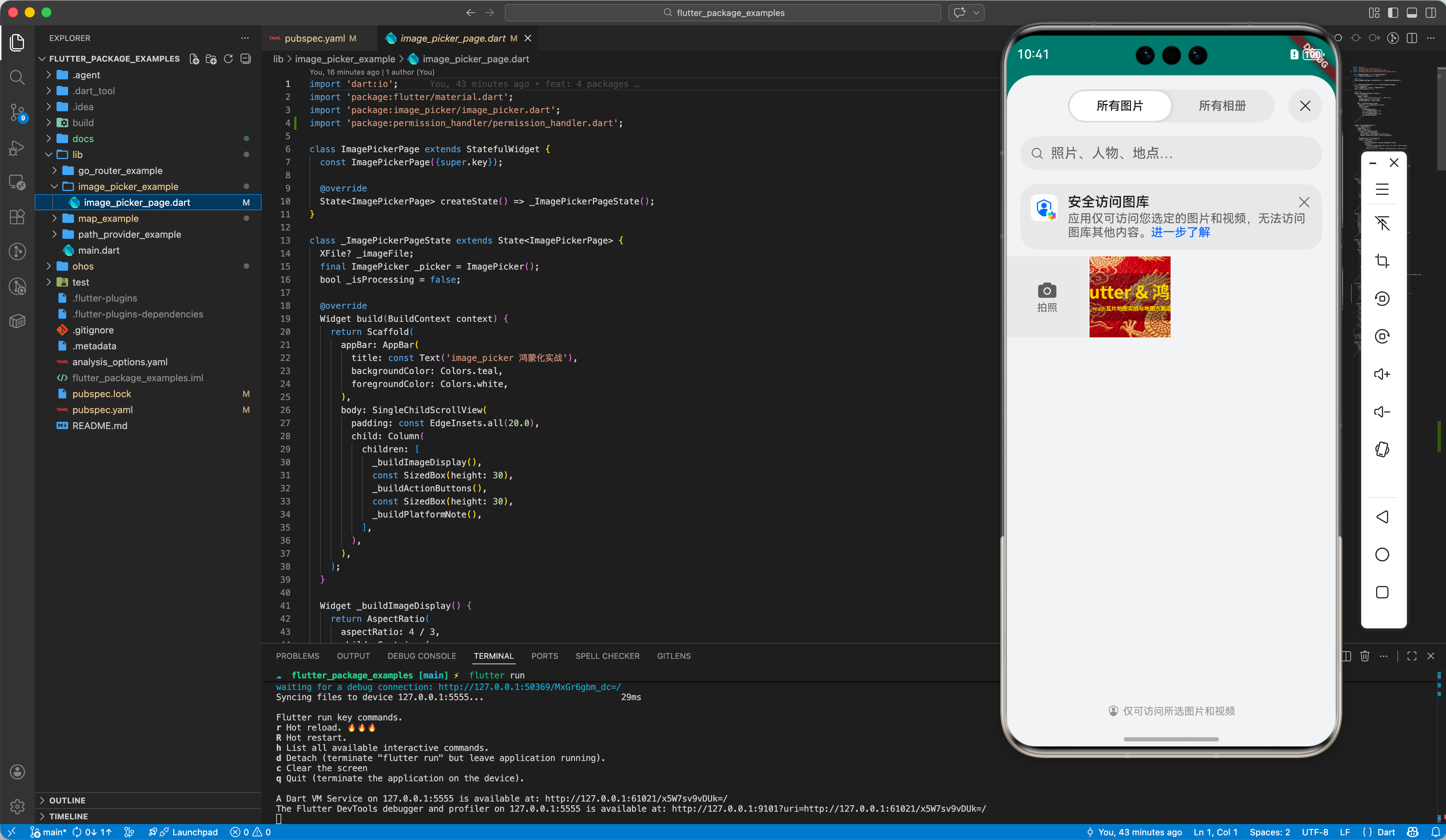This screenshot has width=1446, height=840.
Task: Select the red dragon image thumbnail
Action: click(x=1129, y=297)
